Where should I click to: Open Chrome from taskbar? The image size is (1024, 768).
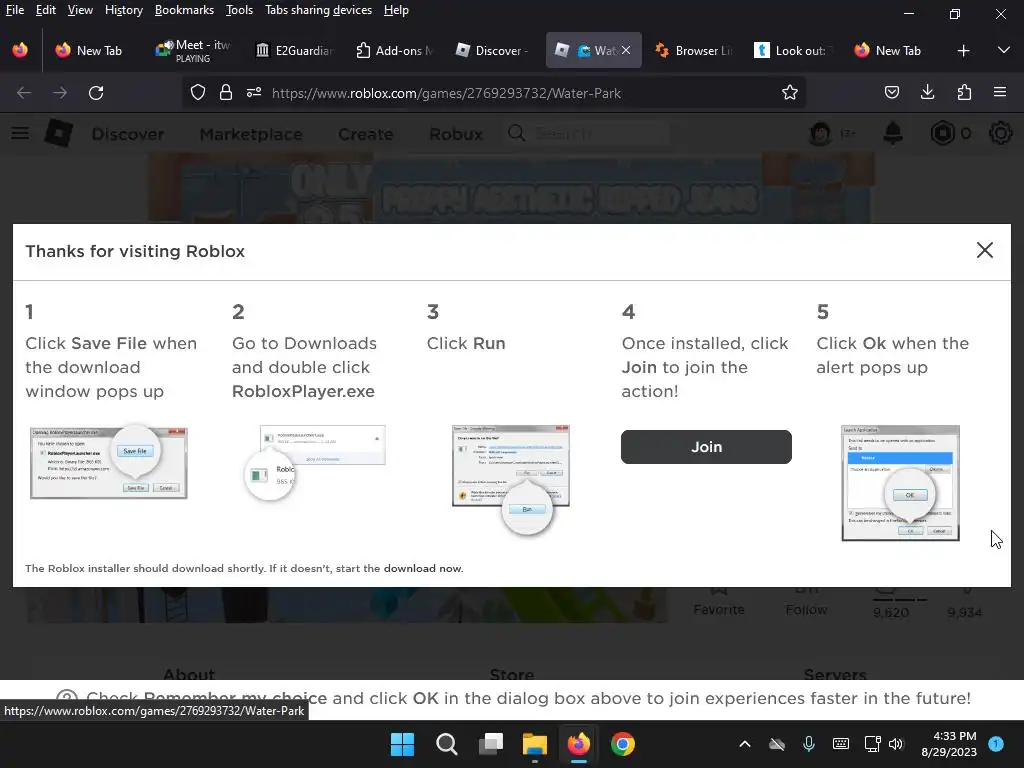click(x=622, y=744)
